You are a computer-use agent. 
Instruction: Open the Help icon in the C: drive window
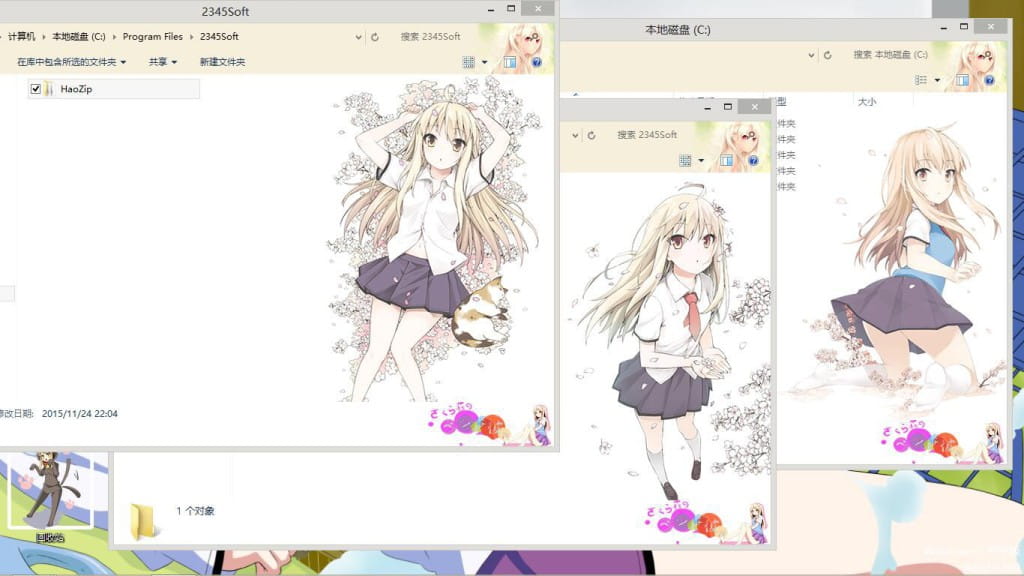990,81
